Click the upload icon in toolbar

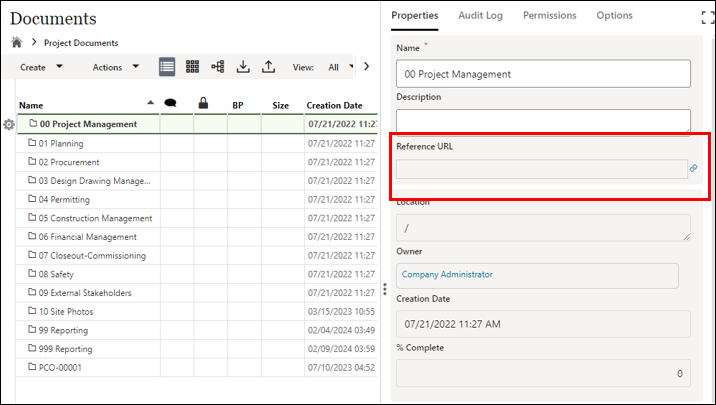click(268, 67)
